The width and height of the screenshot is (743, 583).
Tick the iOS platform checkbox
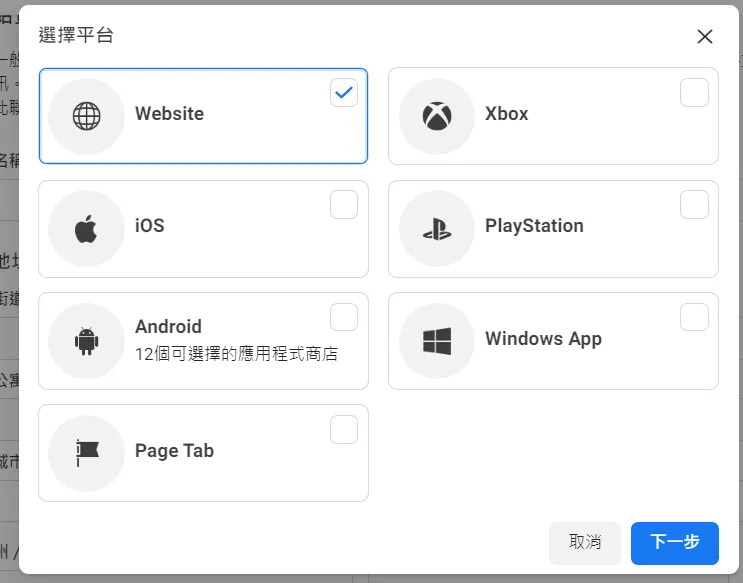pyautogui.click(x=344, y=205)
